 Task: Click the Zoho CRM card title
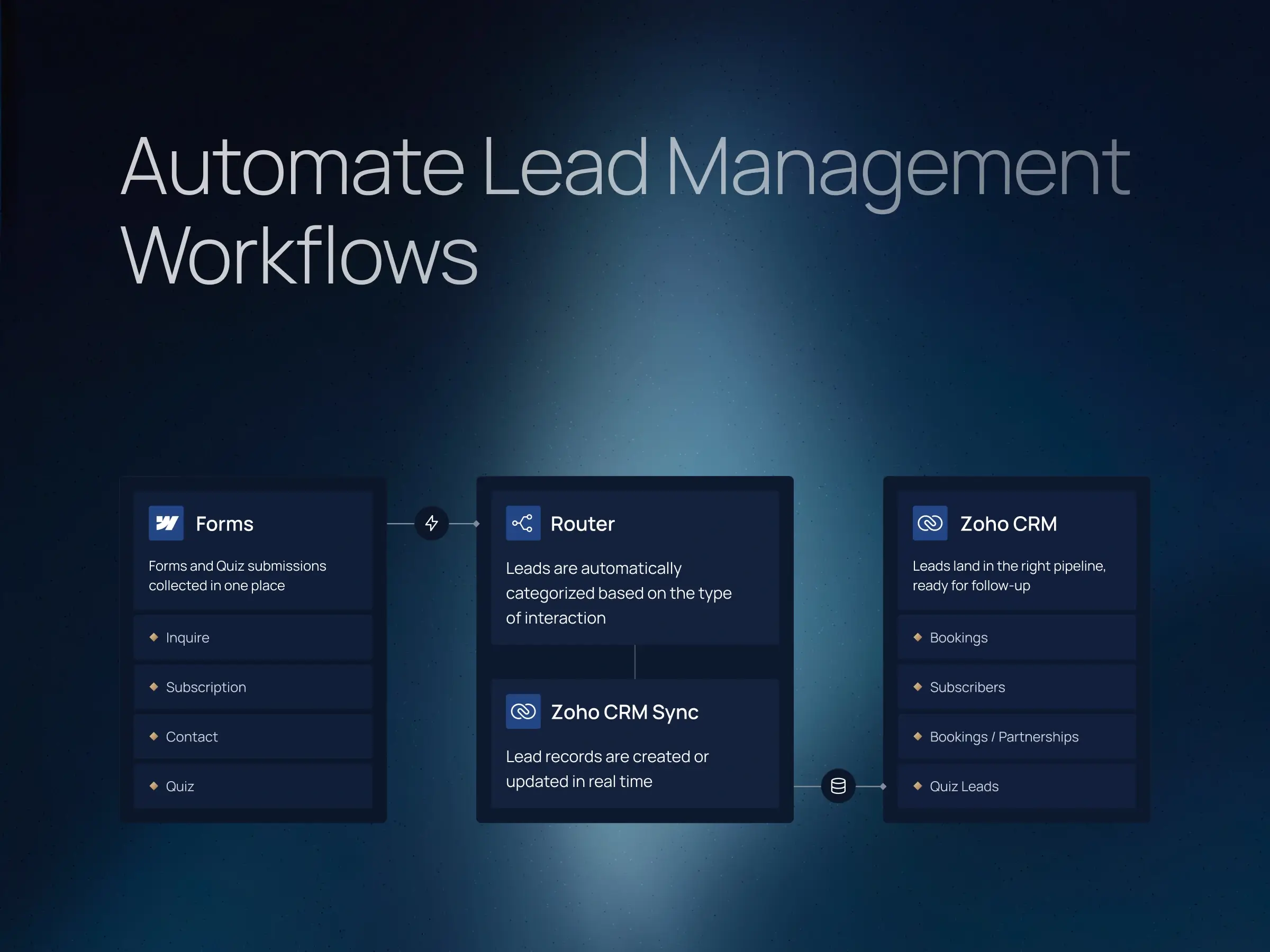point(1009,524)
